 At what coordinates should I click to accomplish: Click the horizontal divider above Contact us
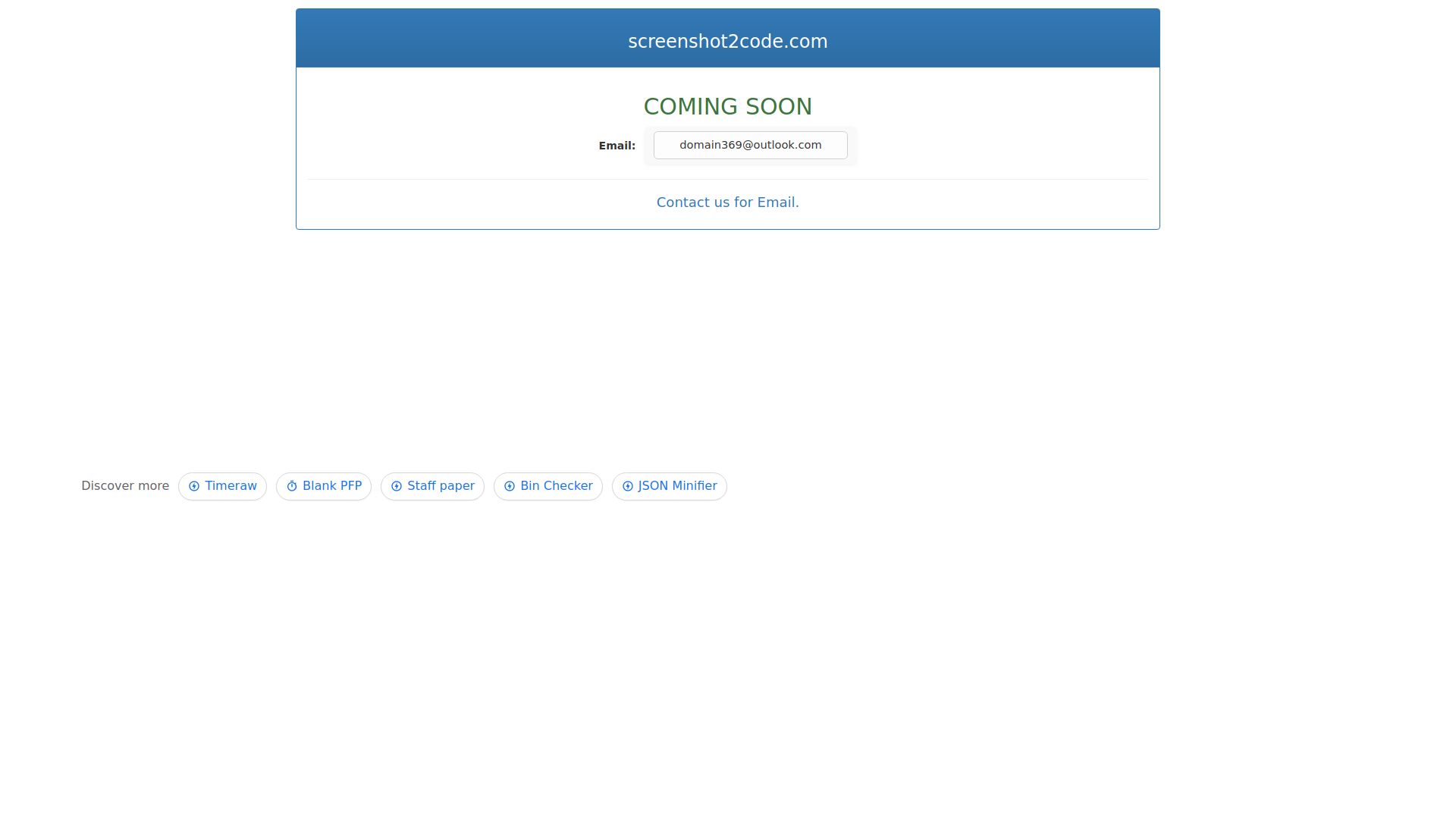[x=727, y=181]
